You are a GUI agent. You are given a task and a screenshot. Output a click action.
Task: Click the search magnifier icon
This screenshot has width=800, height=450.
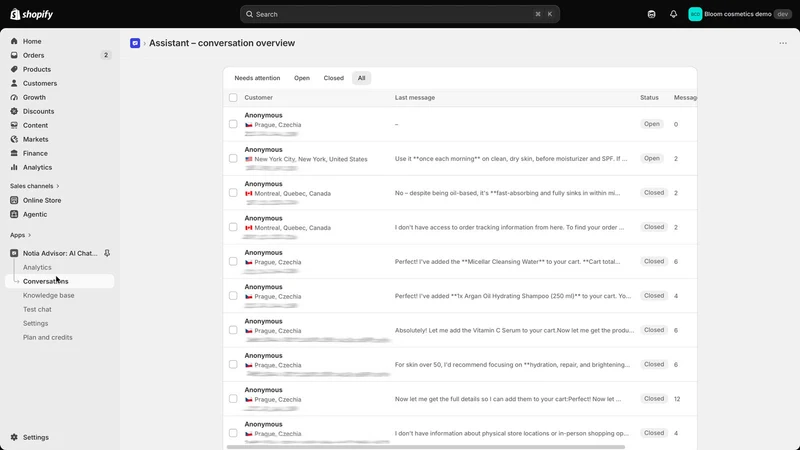point(249,14)
